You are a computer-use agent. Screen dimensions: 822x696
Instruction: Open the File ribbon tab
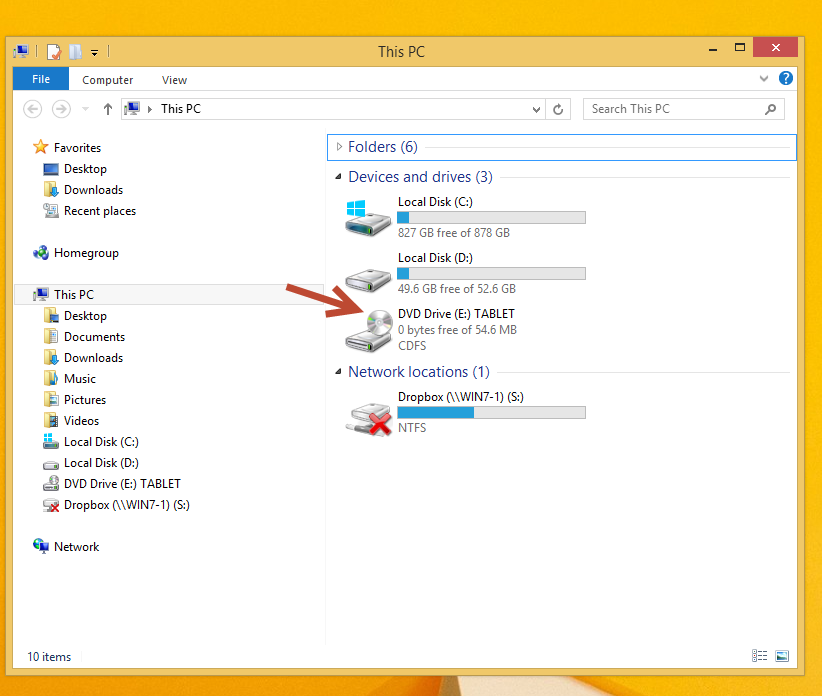click(41, 79)
